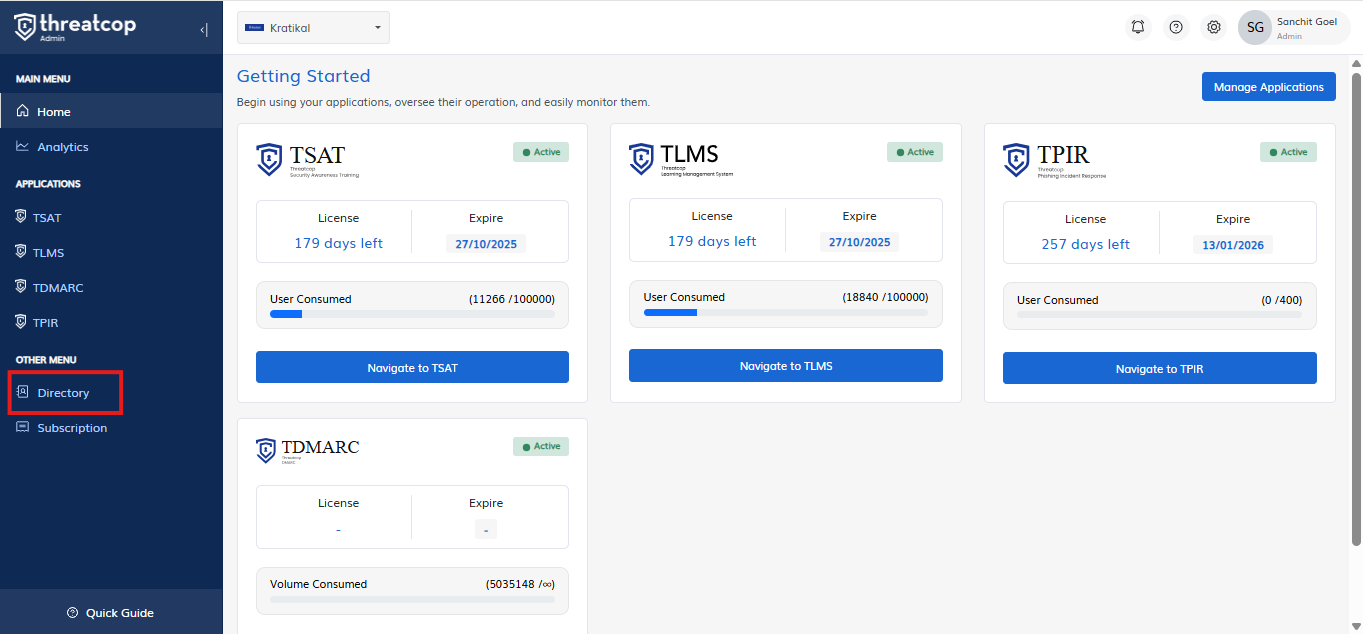Click the help question mark icon

(1176, 27)
